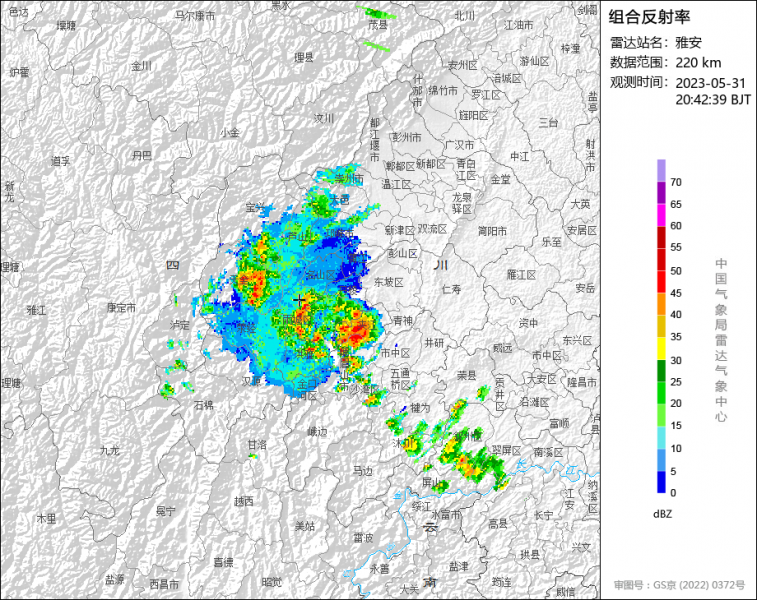The image size is (757, 600).
Task: Click the 木里 label on the map
Action: pyautogui.click(x=46, y=518)
